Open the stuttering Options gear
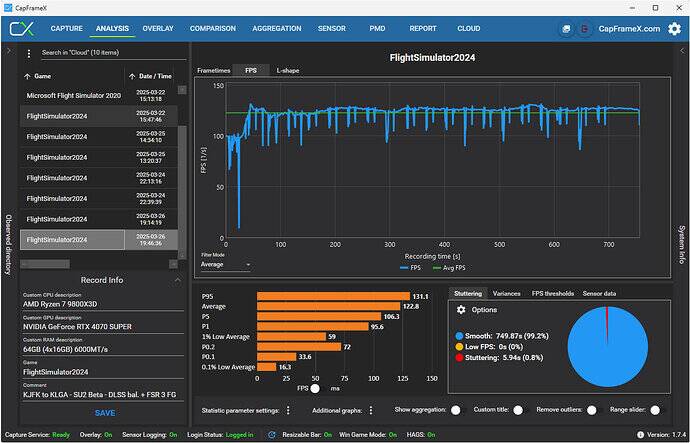 coord(461,310)
